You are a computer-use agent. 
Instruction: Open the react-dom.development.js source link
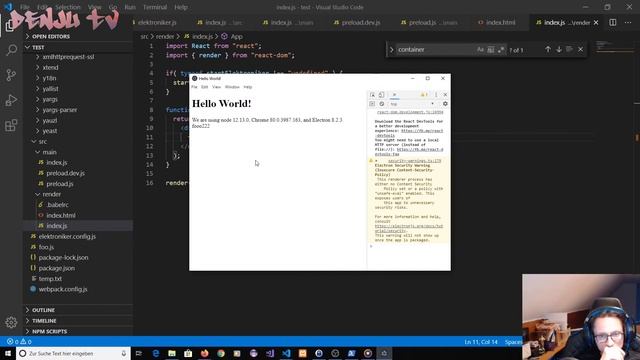point(410,112)
